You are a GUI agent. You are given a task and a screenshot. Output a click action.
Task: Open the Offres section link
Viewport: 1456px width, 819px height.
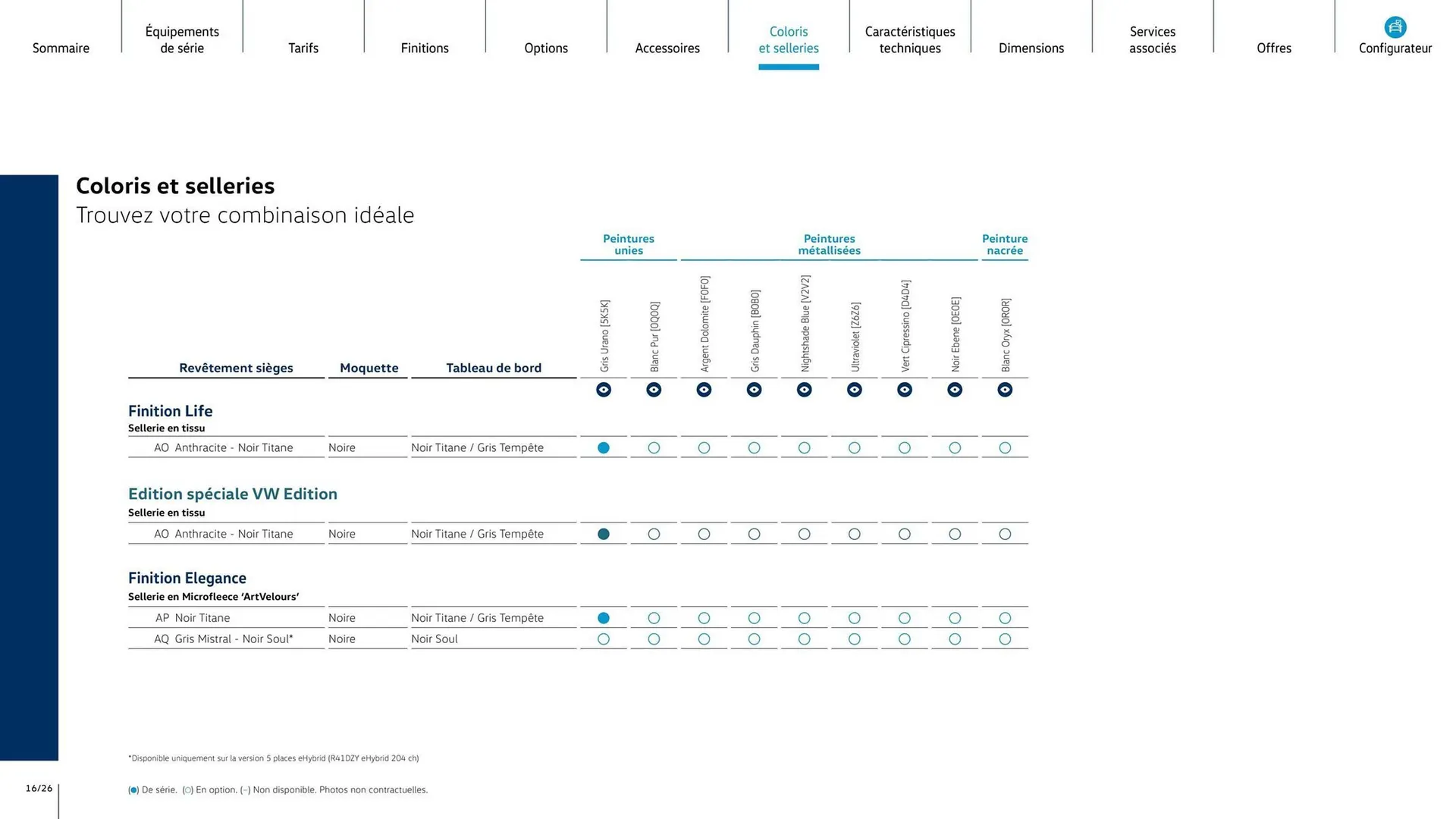pos(1274,48)
